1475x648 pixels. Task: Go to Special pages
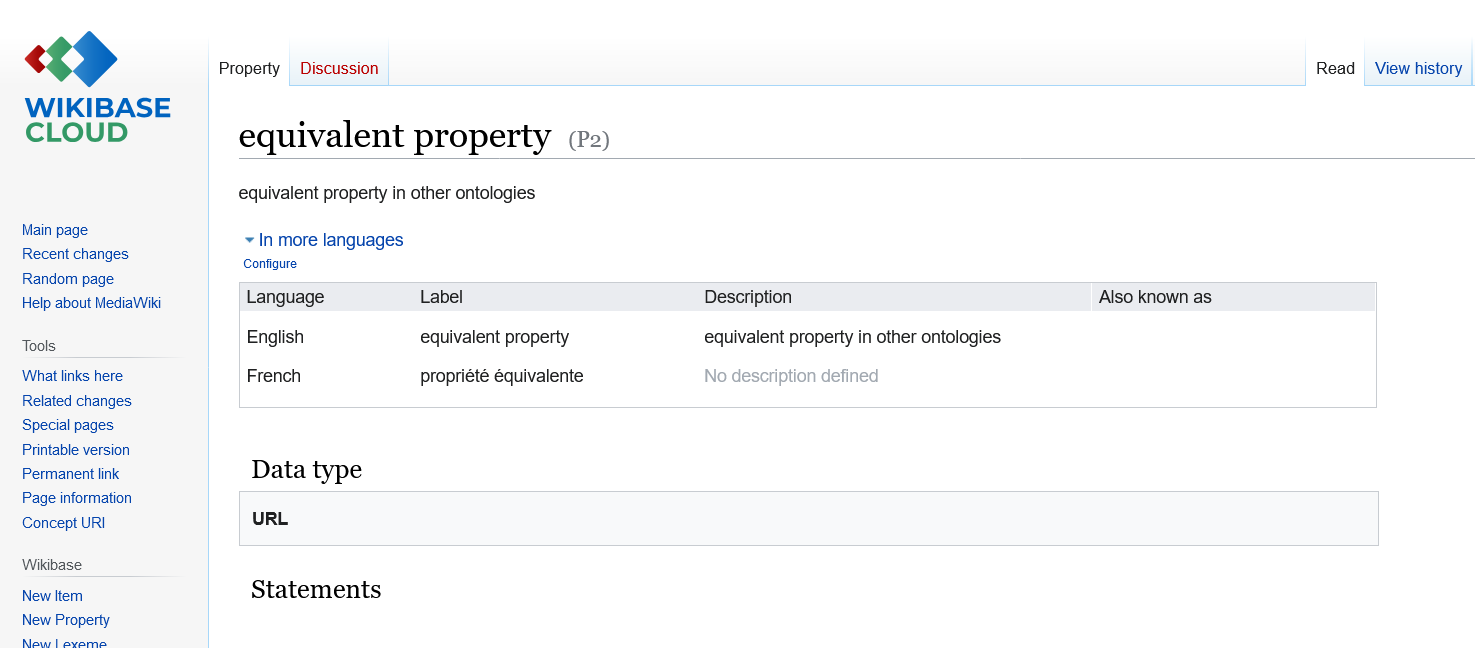point(68,425)
